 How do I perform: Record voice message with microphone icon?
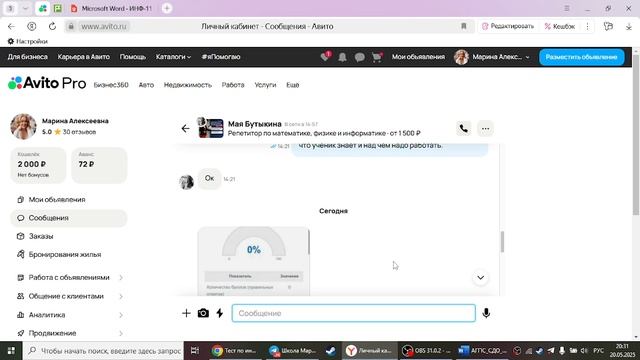(x=486, y=313)
